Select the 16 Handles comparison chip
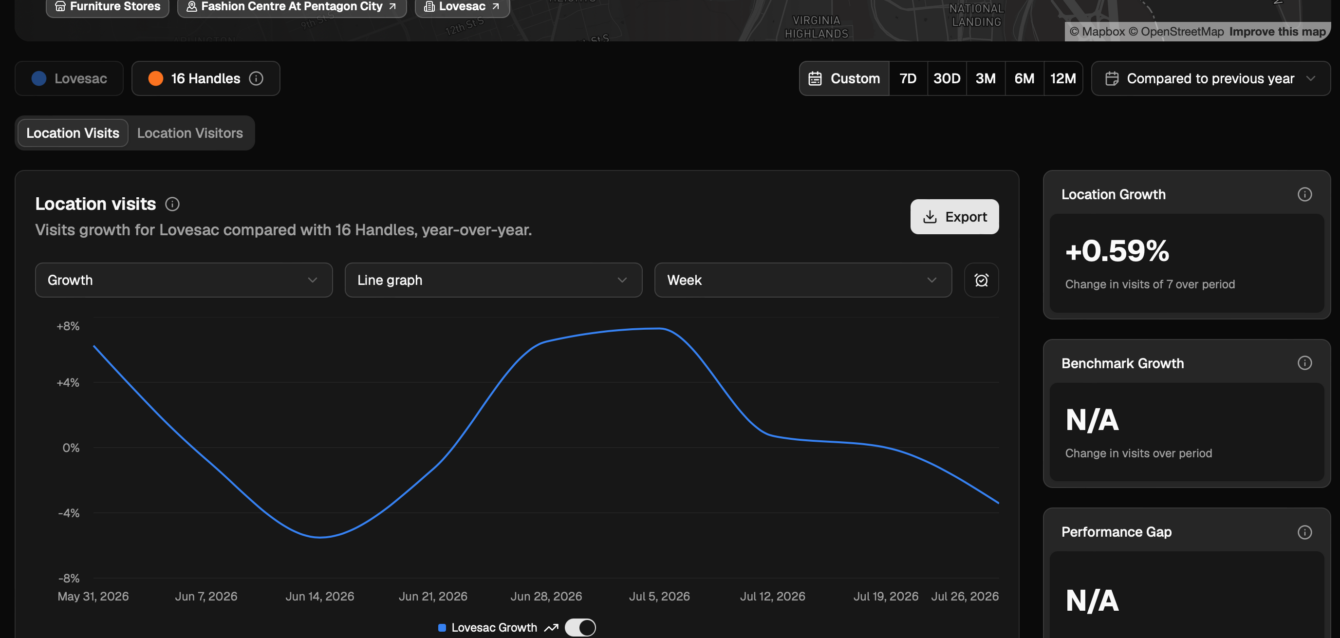Viewport: 1340px width, 638px height. pyautogui.click(x=206, y=79)
